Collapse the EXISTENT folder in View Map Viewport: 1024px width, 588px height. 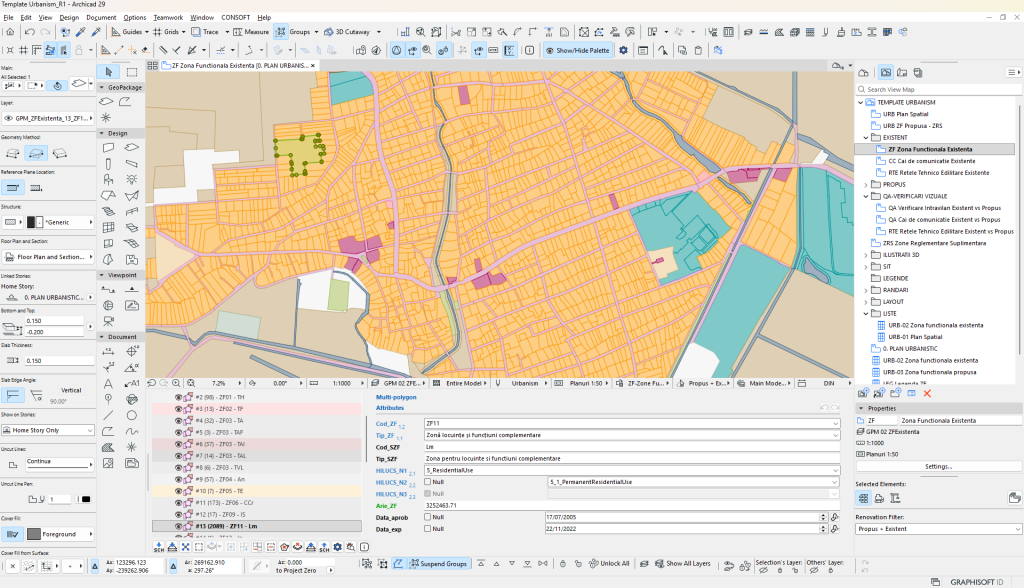(866, 138)
